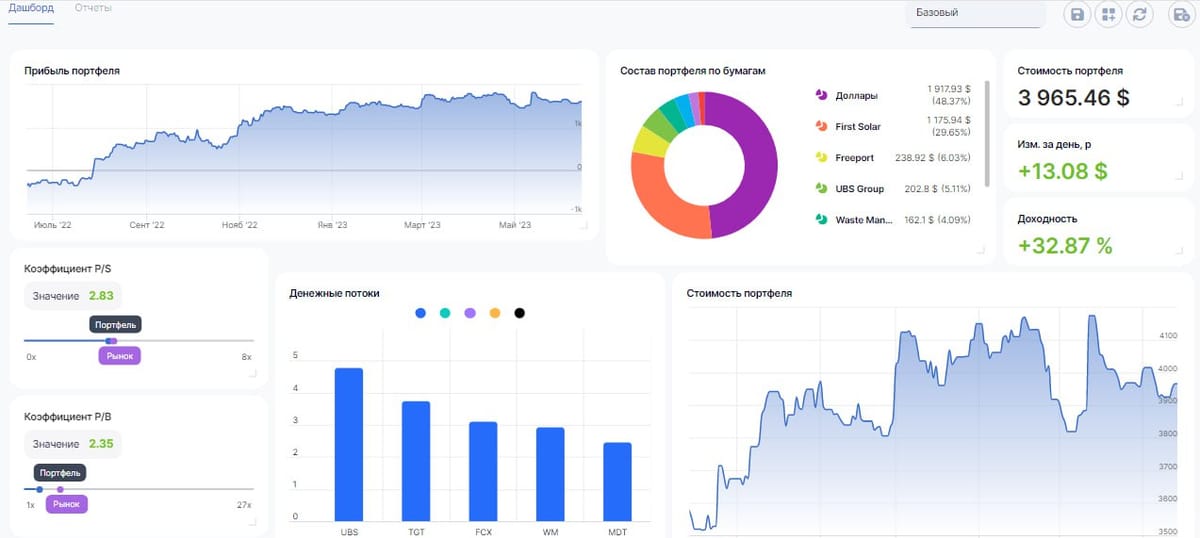Click the purple pie icon next to Доллары

pos(821,95)
